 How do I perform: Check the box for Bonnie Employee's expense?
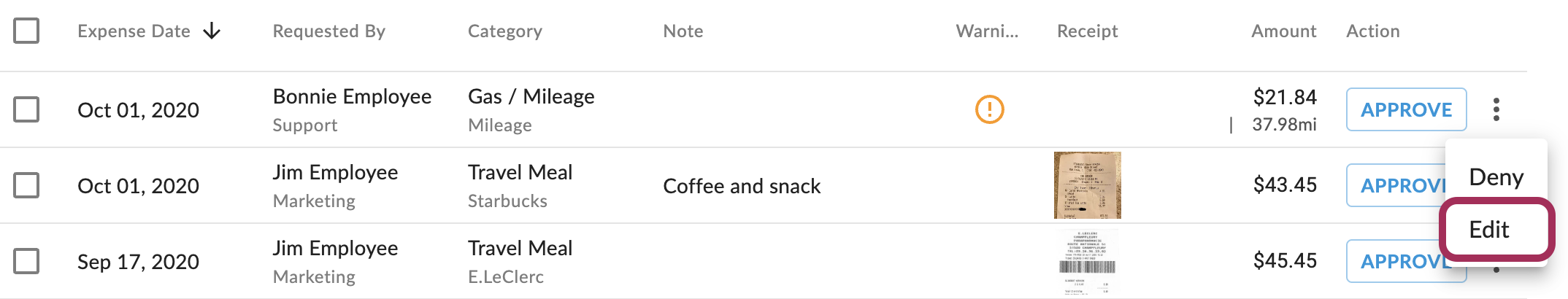tap(26, 109)
